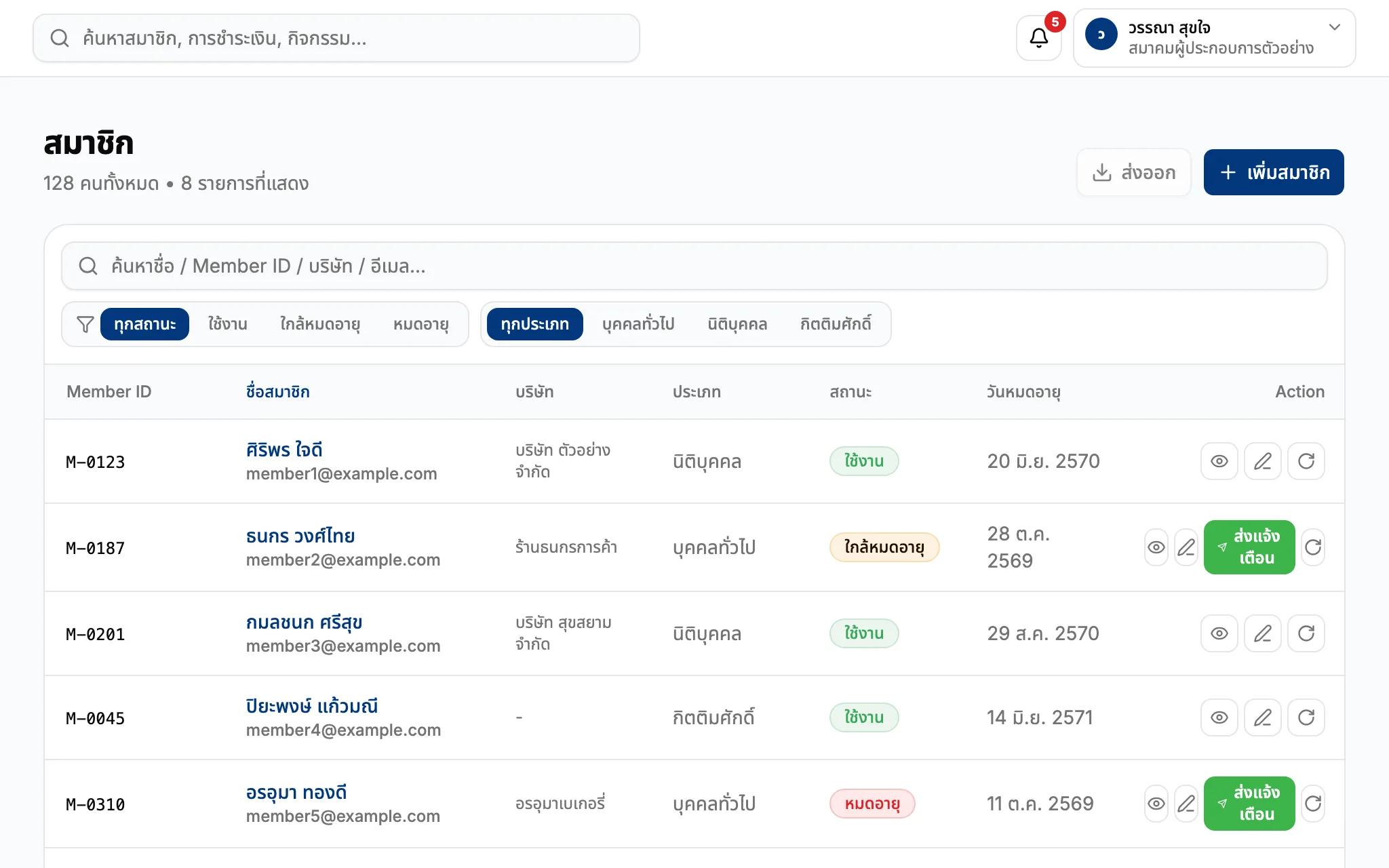Image resolution: width=1389 pixels, height=868 pixels.
Task: Click the ส่งออก export button
Action: [1134, 172]
